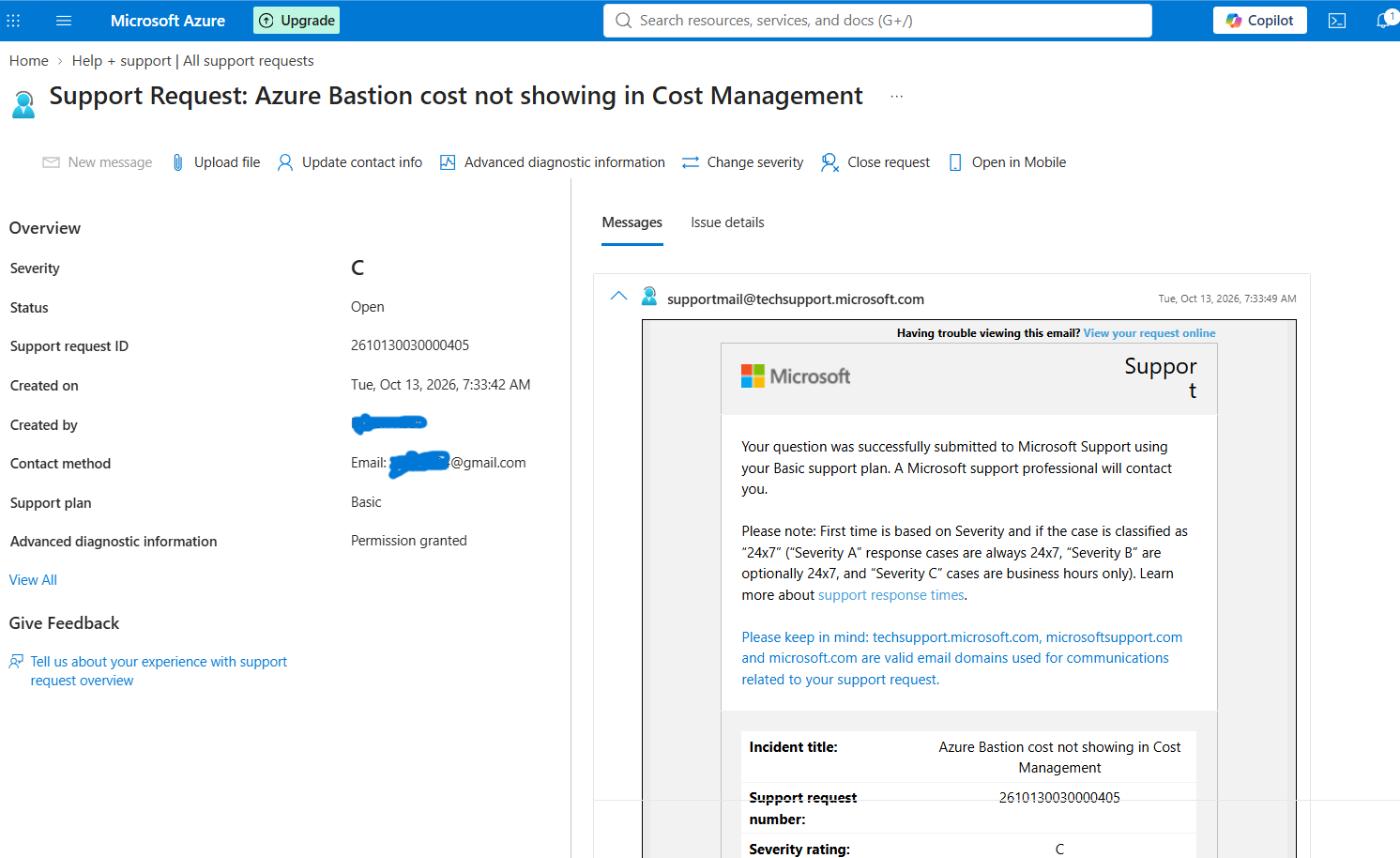Click the Open status value
The image size is (1400, 858).
[x=368, y=307]
